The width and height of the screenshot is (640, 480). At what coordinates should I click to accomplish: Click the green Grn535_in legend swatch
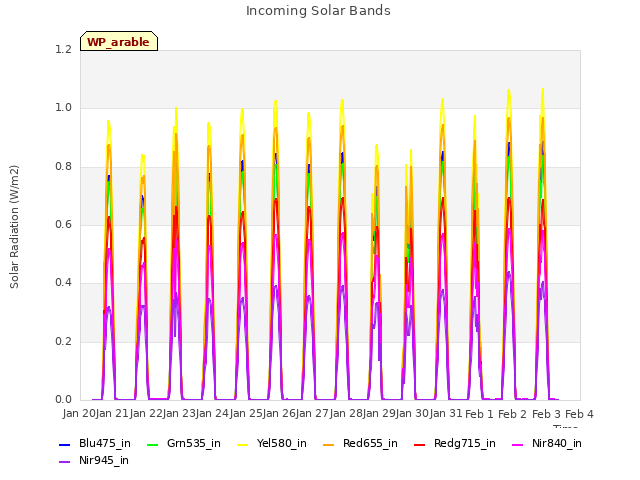click(x=152, y=444)
